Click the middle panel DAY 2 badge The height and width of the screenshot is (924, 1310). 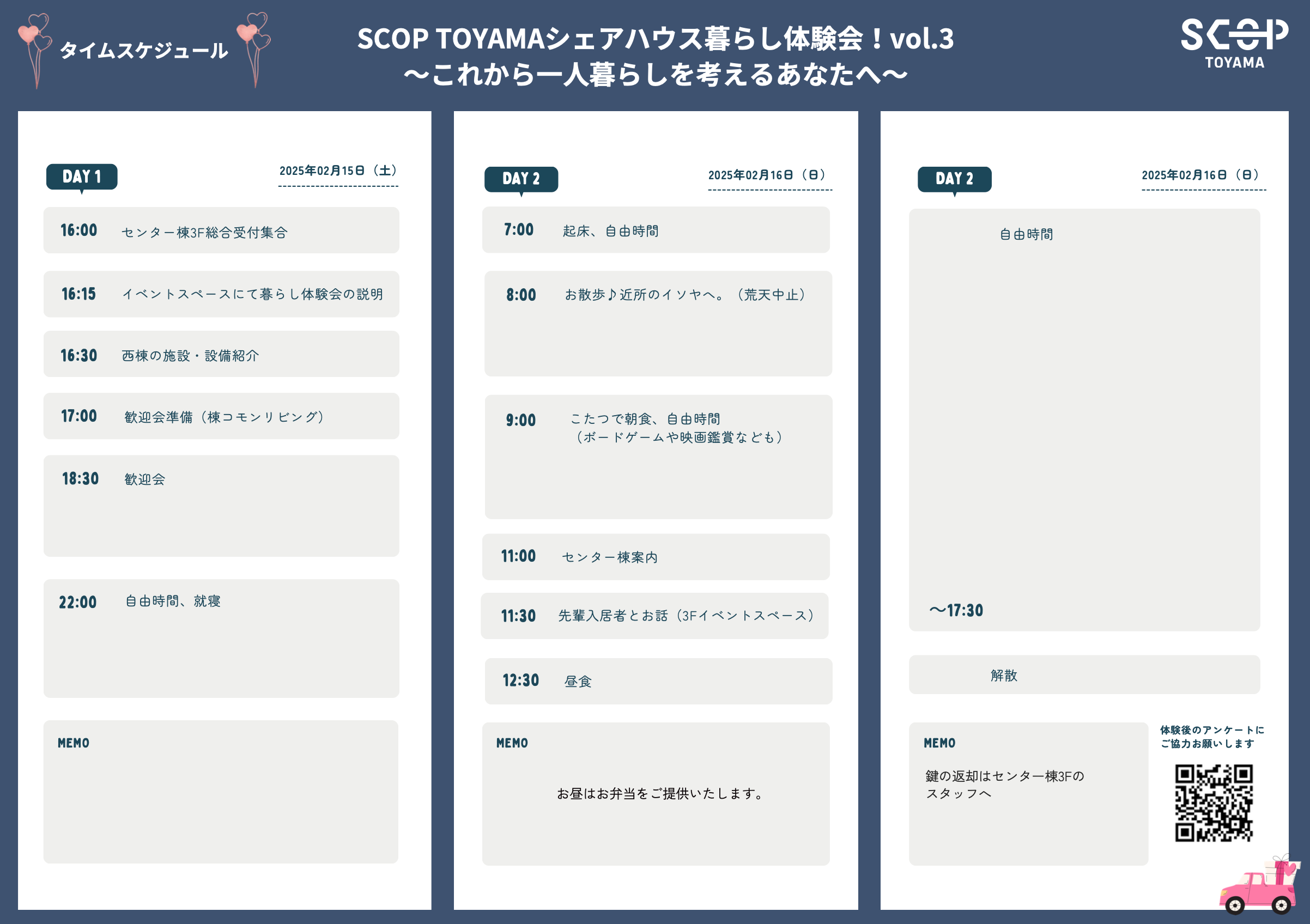point(520,179)
